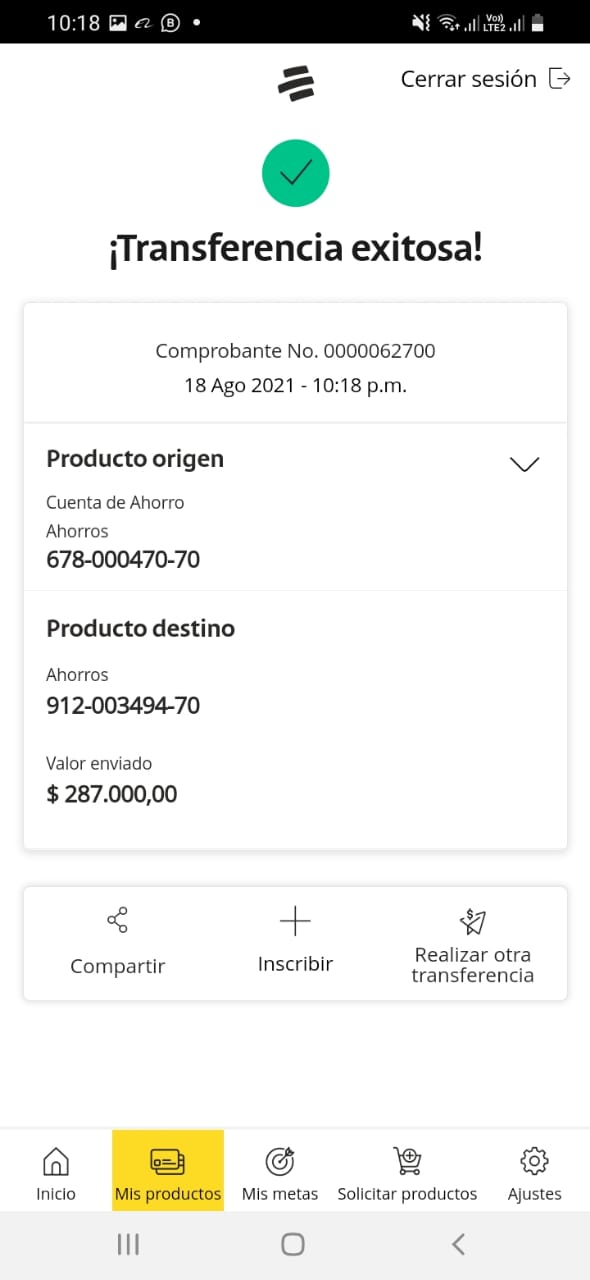Image resolution: width=590 pixels, height=1280 pixels.
Task: Tap the Inscribir plus icon
Action: click(x=295, y=921)
